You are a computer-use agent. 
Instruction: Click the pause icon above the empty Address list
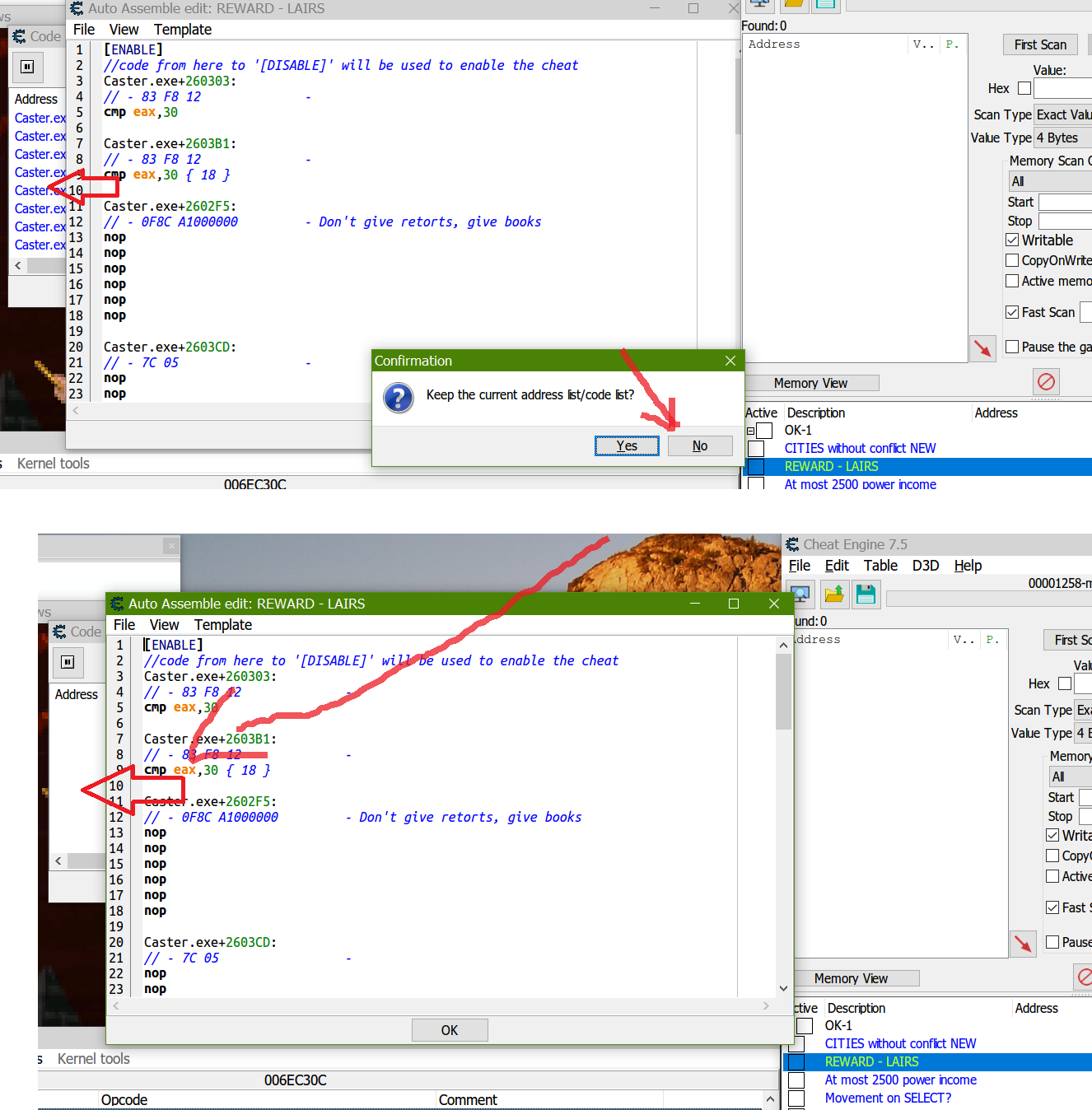click(68, 662)
